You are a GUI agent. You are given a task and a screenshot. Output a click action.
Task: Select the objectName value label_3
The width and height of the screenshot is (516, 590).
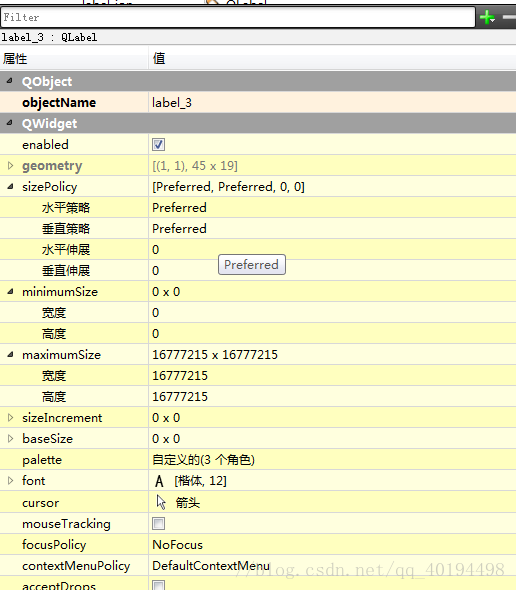[x=172, y=103]
